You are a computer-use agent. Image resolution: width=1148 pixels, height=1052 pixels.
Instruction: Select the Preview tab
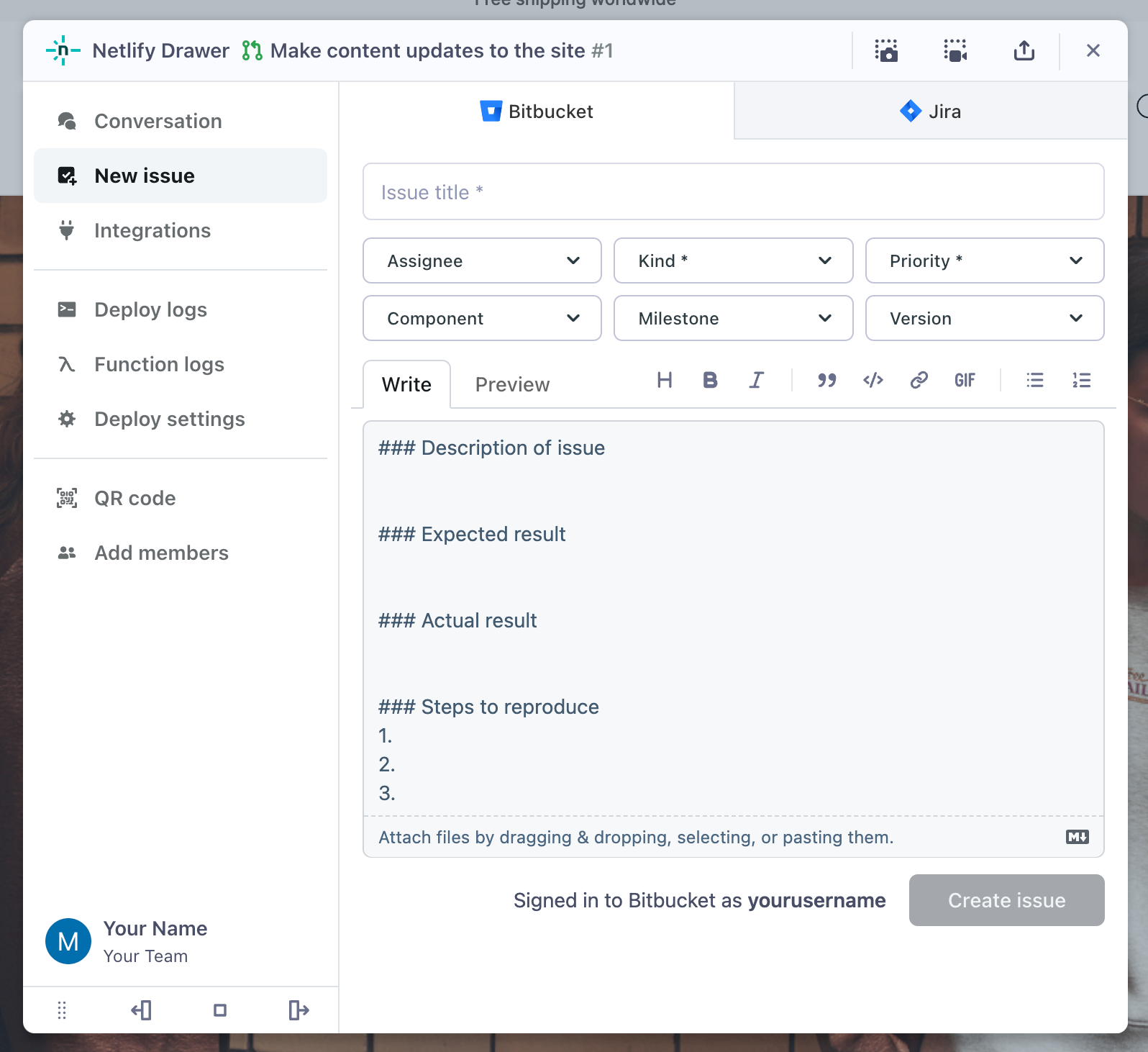(x=513, y=384)
